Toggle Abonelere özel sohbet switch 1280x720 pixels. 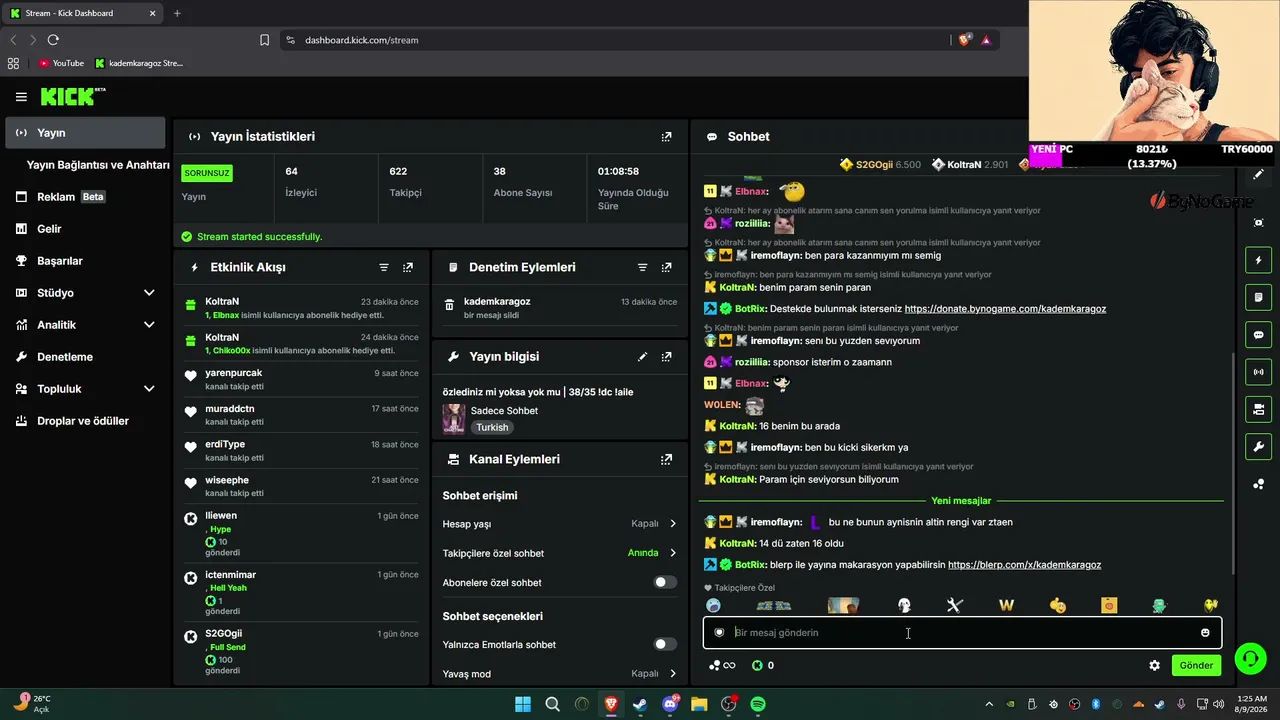(665, 583)
